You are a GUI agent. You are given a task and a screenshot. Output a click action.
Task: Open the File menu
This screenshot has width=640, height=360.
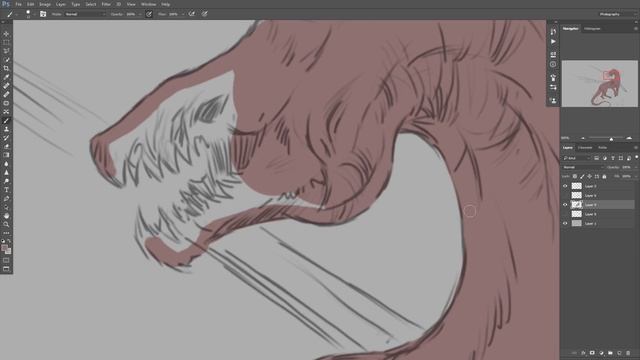18,4
